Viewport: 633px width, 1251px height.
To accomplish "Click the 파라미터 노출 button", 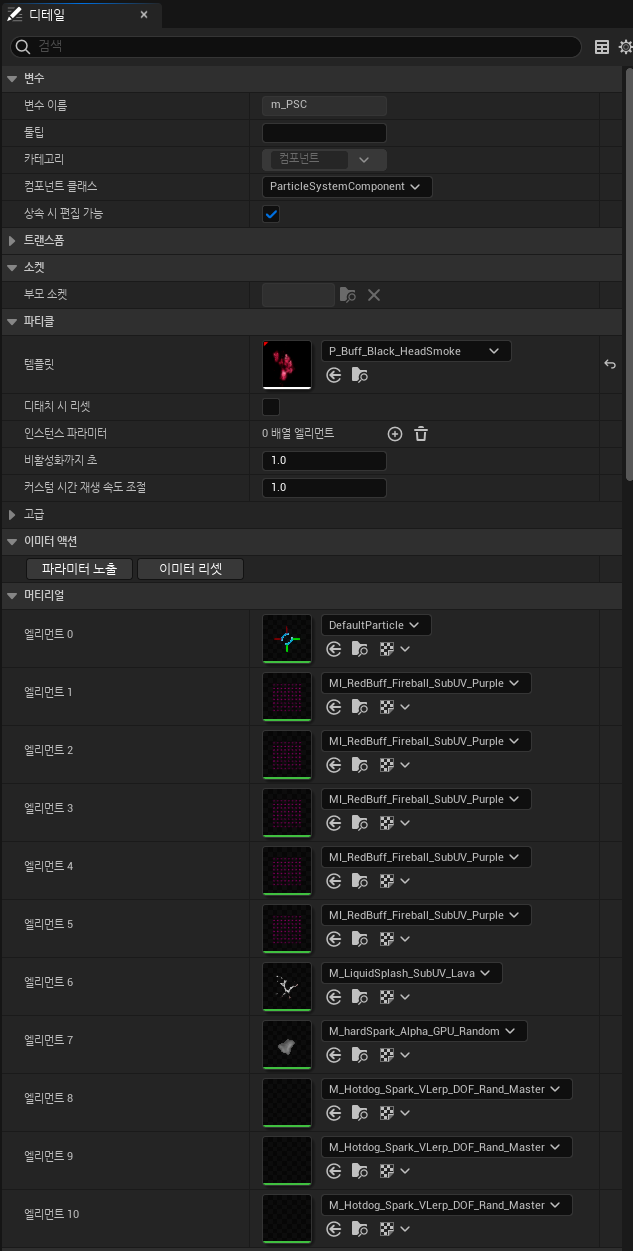I will (x=80, y=569).
